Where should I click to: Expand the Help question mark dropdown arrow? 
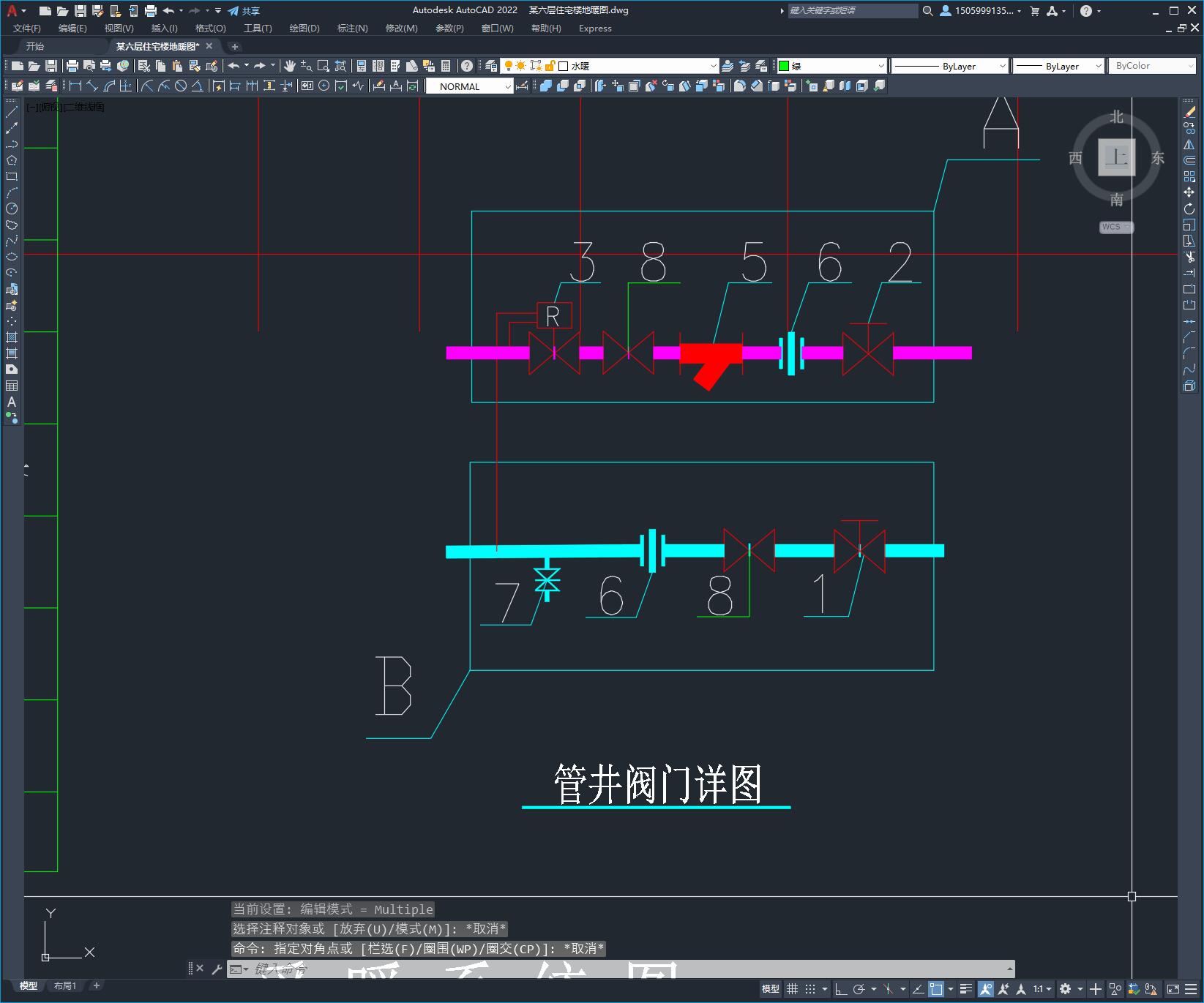(x=1099, y=11)
